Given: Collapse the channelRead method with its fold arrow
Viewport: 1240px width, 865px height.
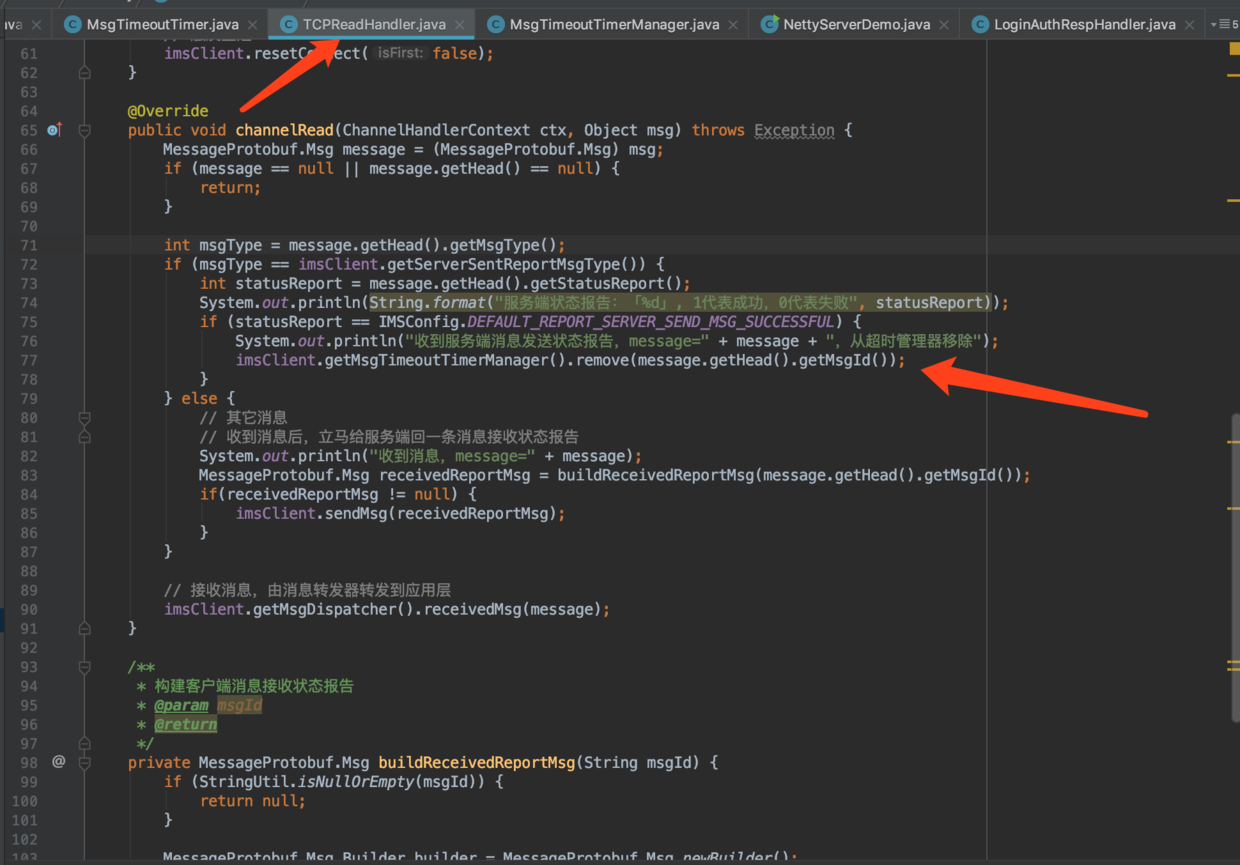Looking at the screenshot, I should pos(84,129).
